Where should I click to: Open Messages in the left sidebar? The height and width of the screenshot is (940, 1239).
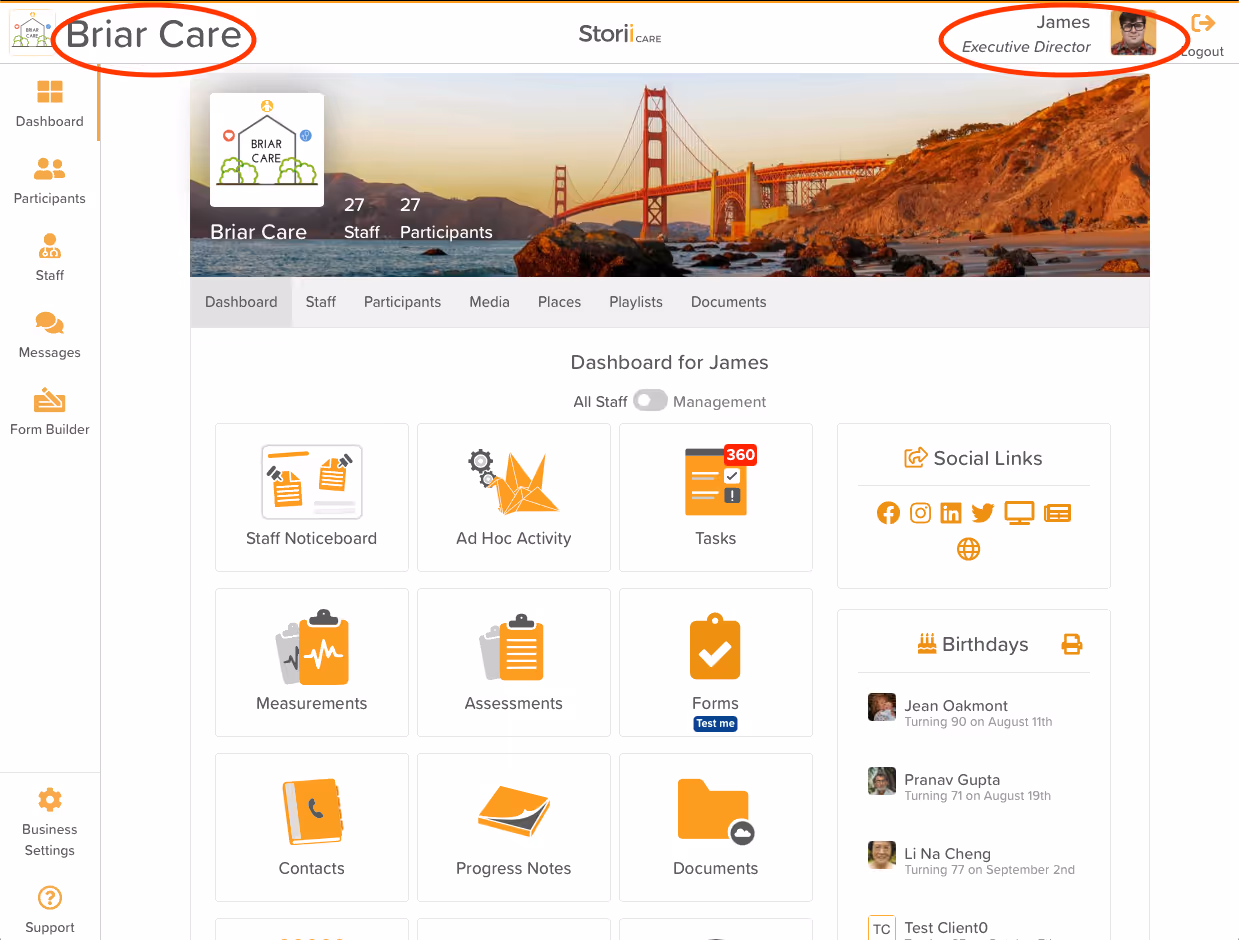pos(50,335)
